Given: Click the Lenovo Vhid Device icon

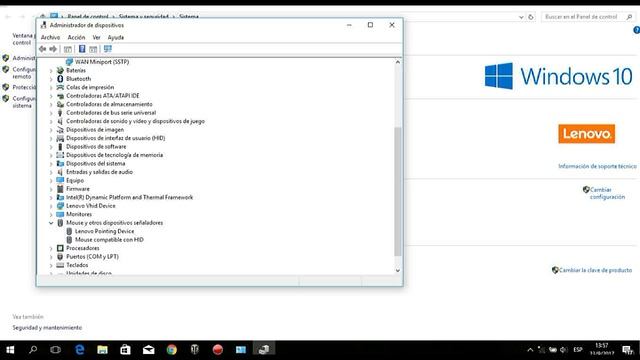Looking at the screenshot, I should (x=60, y=206).
